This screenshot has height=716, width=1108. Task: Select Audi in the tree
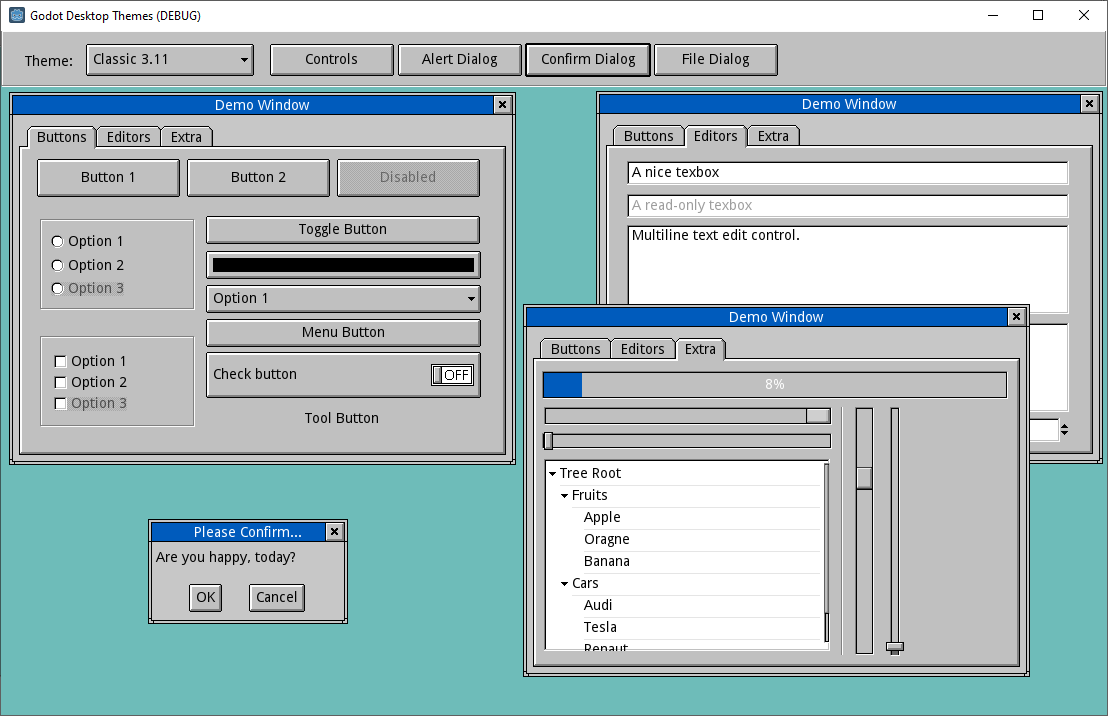(598, 605)
